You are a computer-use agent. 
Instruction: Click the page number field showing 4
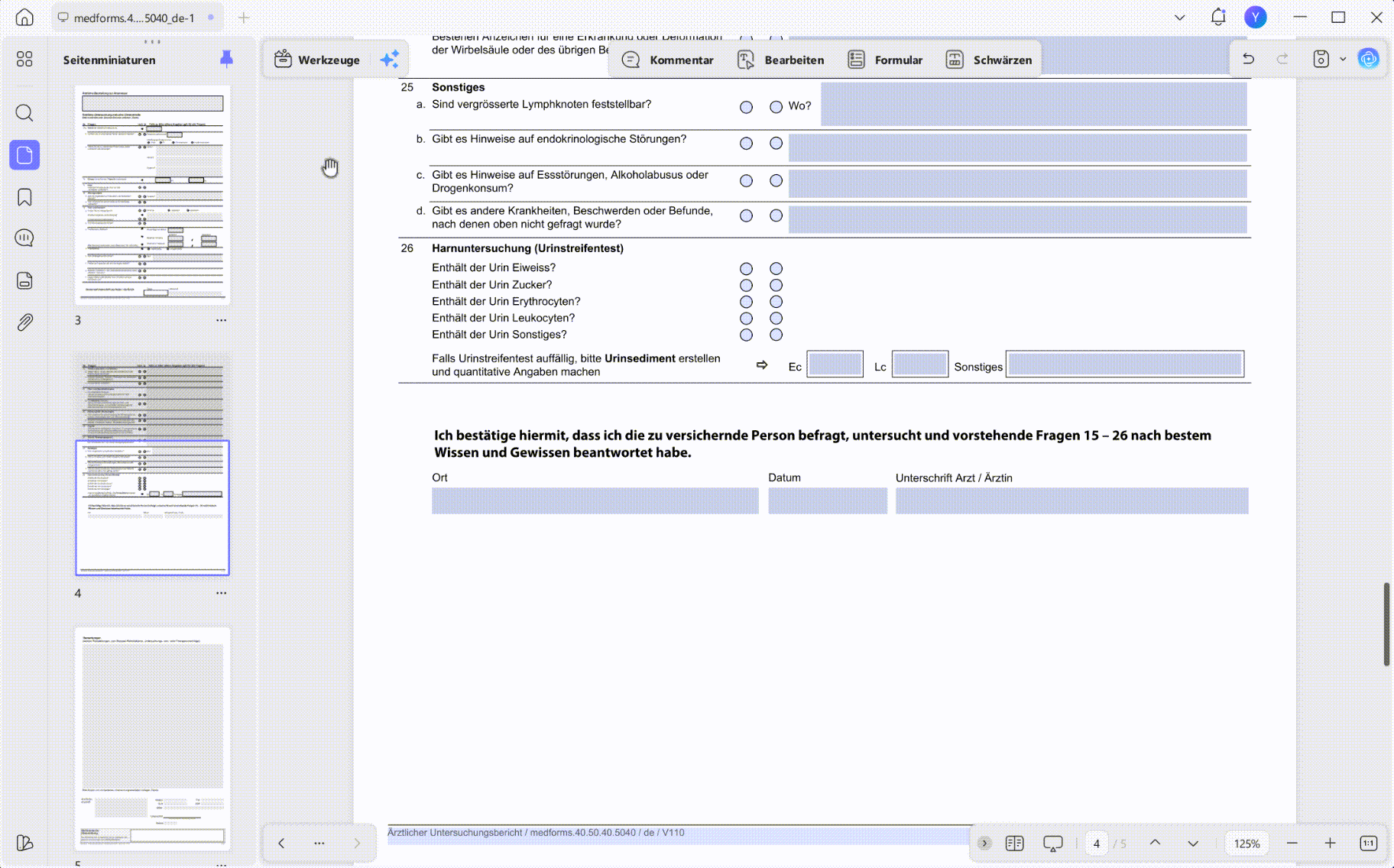(1096, 844)
